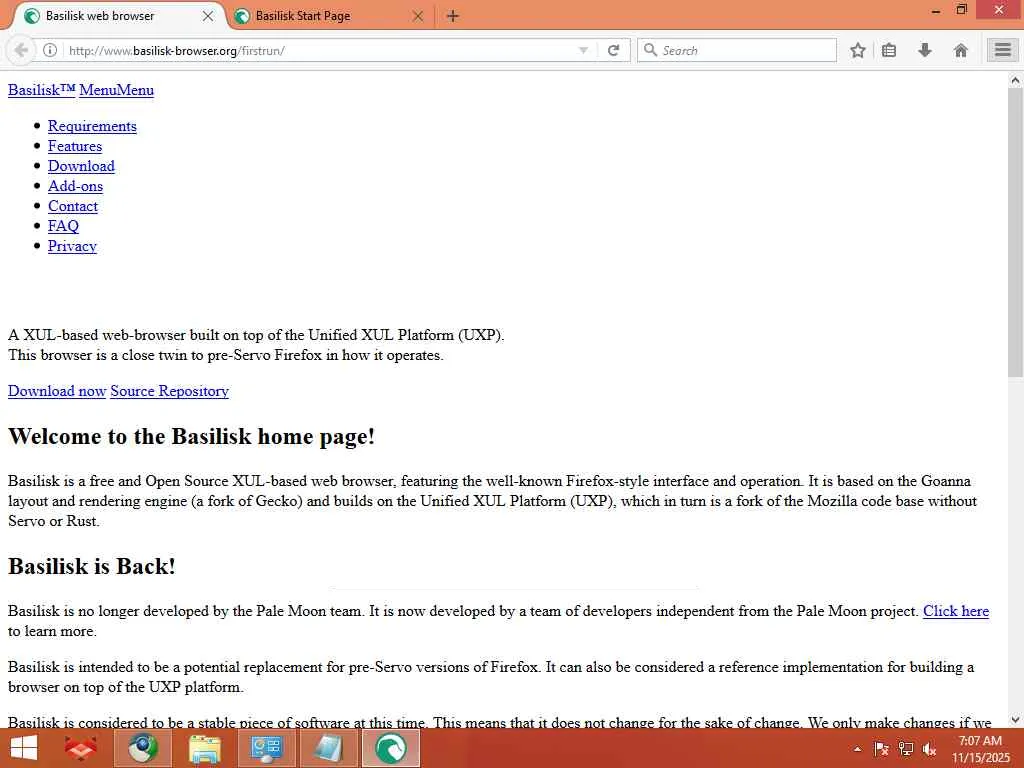Open the Basilisk™ link at the top
This screenshot has width=1024, height=768.
click(x=42, y=90)
